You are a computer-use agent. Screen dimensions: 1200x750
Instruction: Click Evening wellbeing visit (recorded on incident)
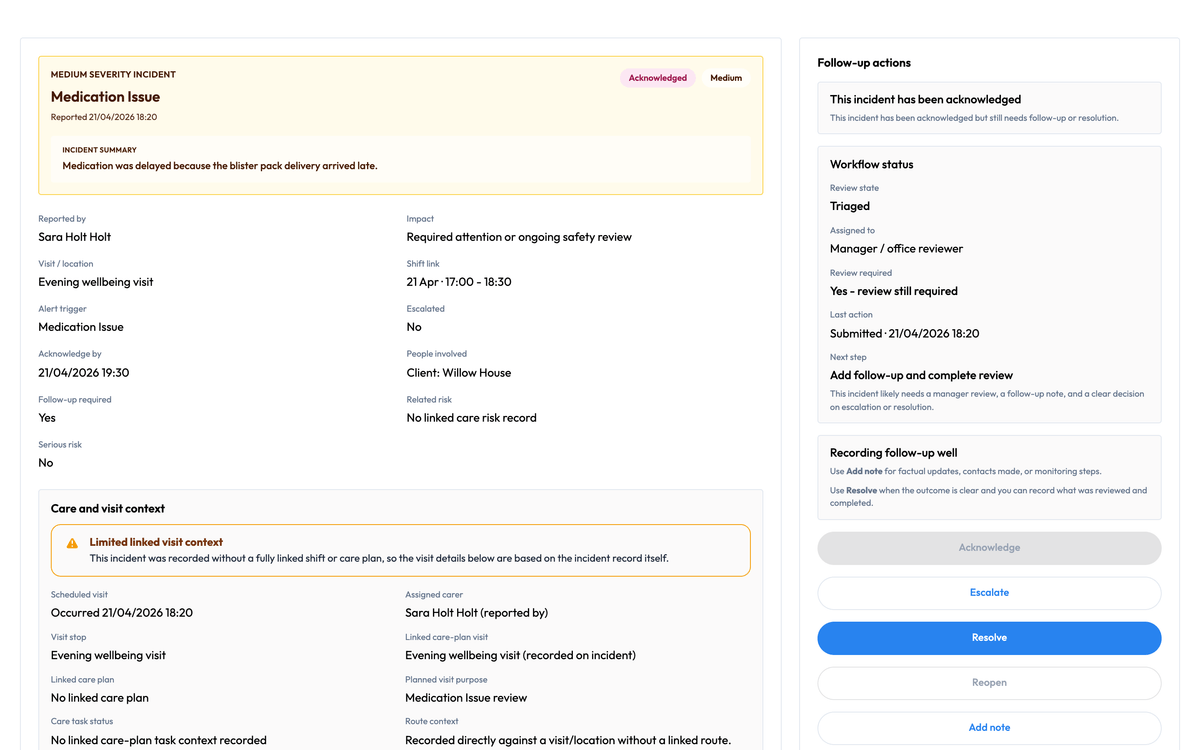coord(520,656)
